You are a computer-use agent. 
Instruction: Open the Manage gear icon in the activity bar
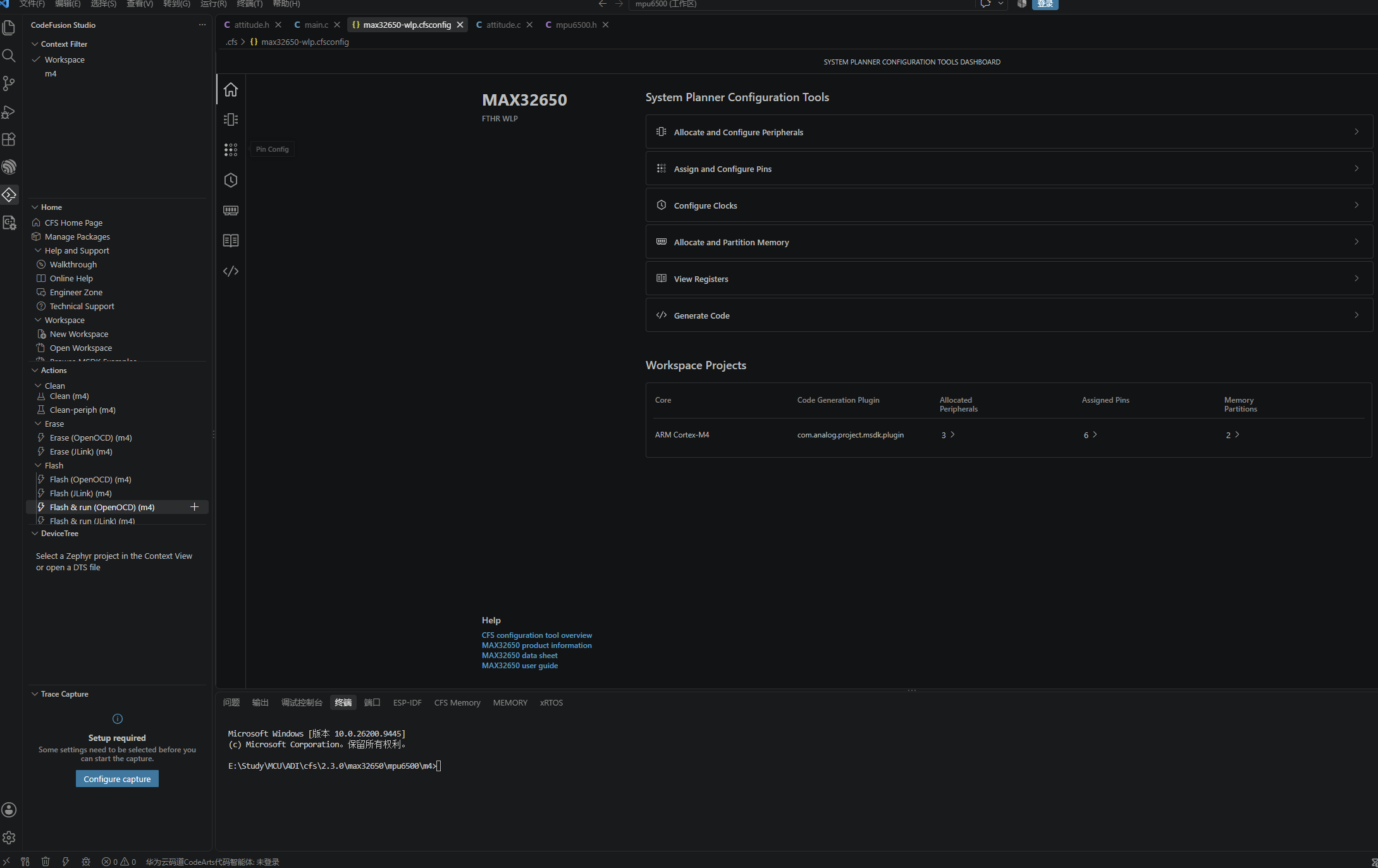click(9, 838)
